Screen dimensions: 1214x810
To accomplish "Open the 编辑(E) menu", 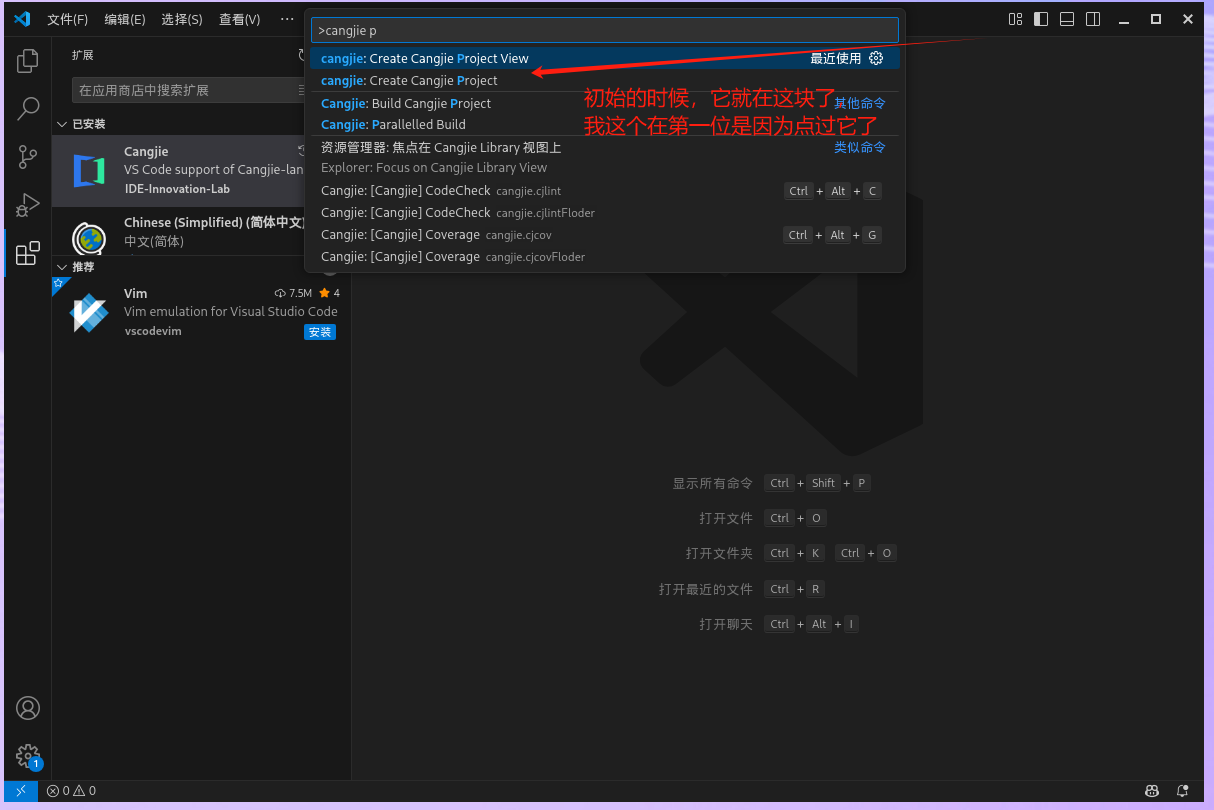I will point(125,19).
